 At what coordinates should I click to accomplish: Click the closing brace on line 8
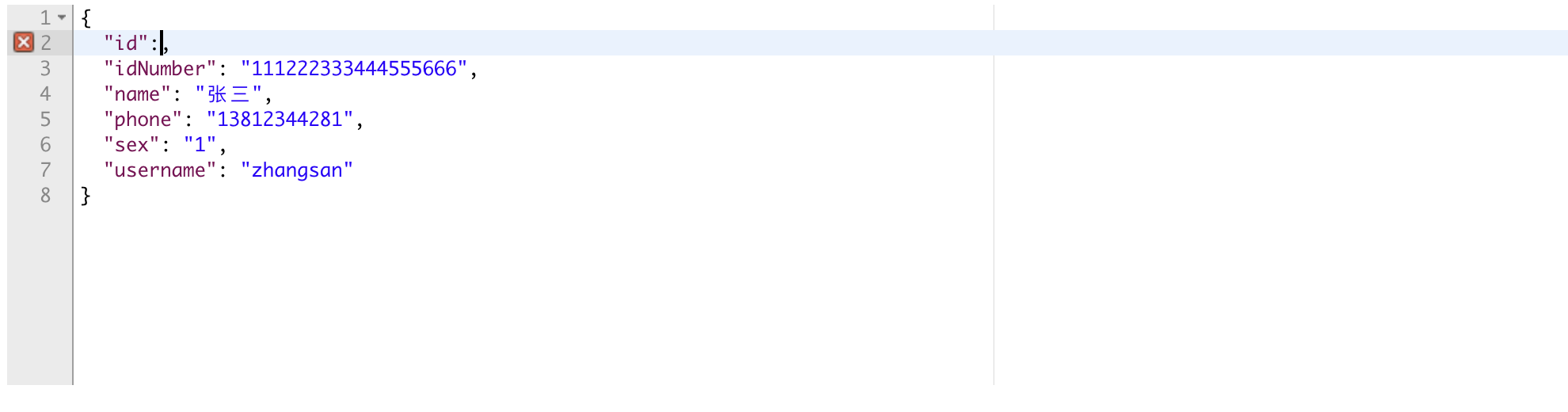[86, 195]
